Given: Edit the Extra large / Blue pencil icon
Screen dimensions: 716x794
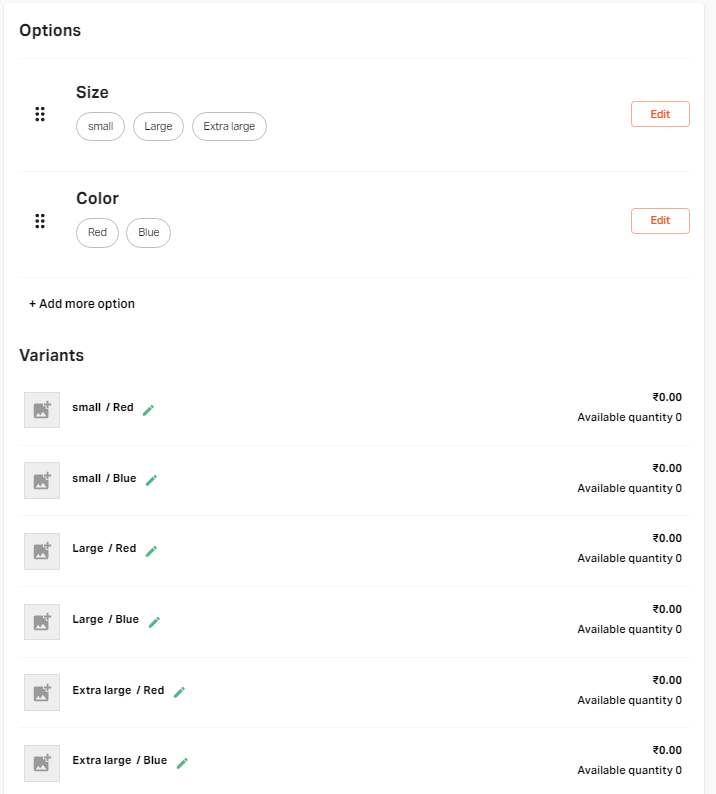Looking at the screenshot, I should pos(182,763).
